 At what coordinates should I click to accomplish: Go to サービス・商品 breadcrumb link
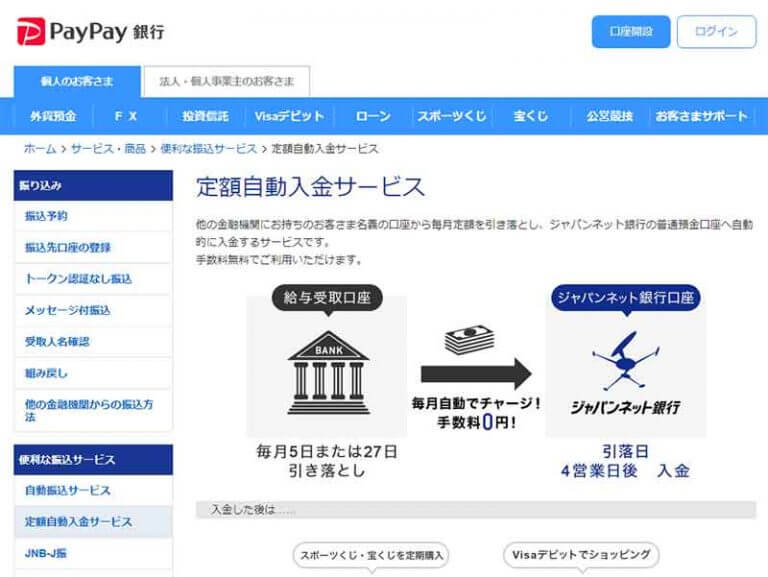[x=108, y=149]
